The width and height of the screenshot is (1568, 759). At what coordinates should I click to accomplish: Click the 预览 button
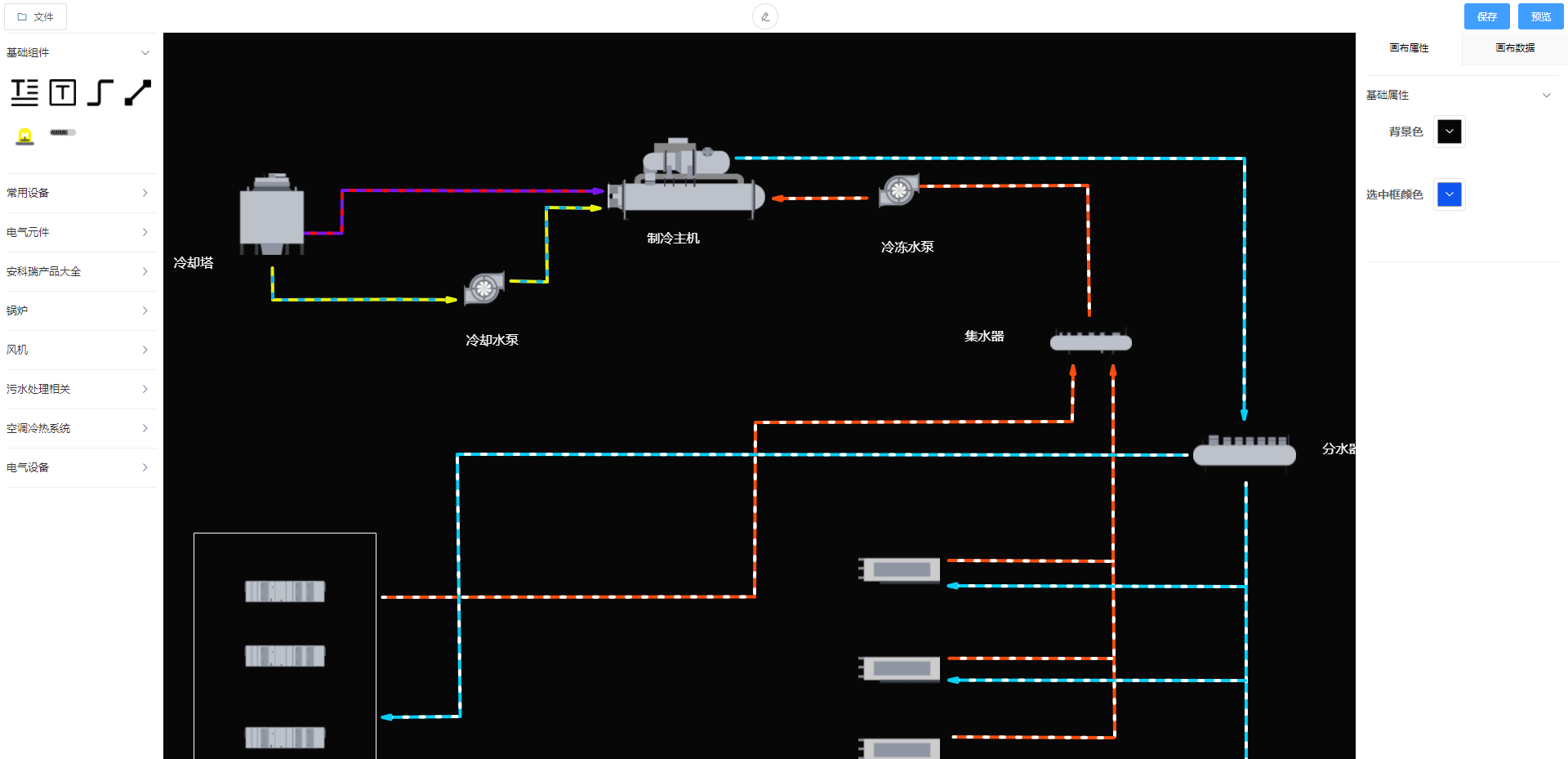(x=1541, y=16)
